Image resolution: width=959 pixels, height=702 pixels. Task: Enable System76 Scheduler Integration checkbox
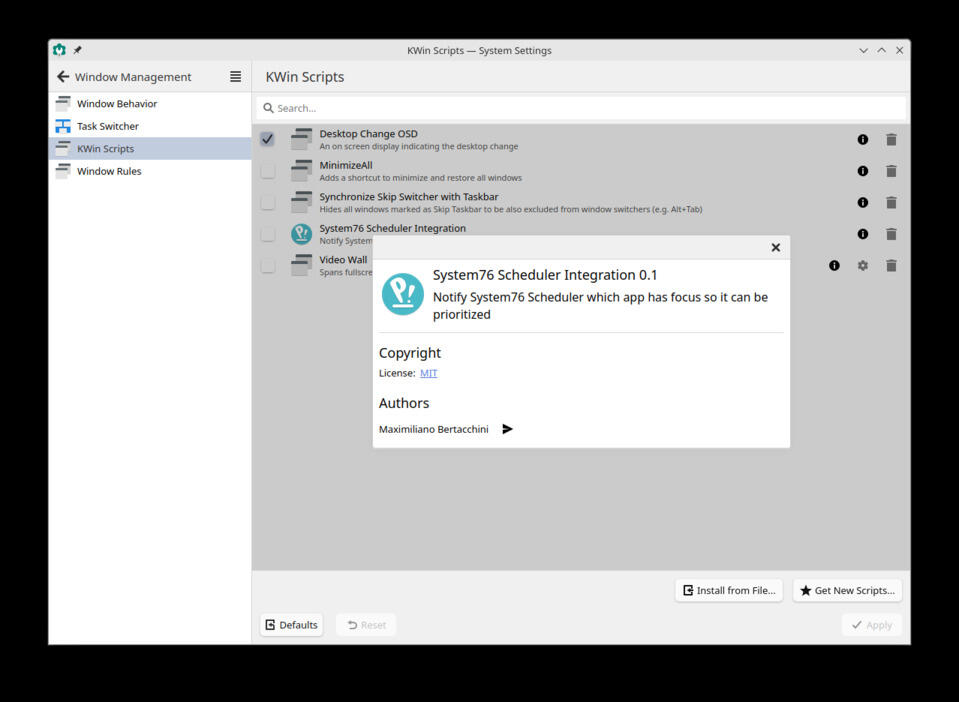tap(267, 234)
